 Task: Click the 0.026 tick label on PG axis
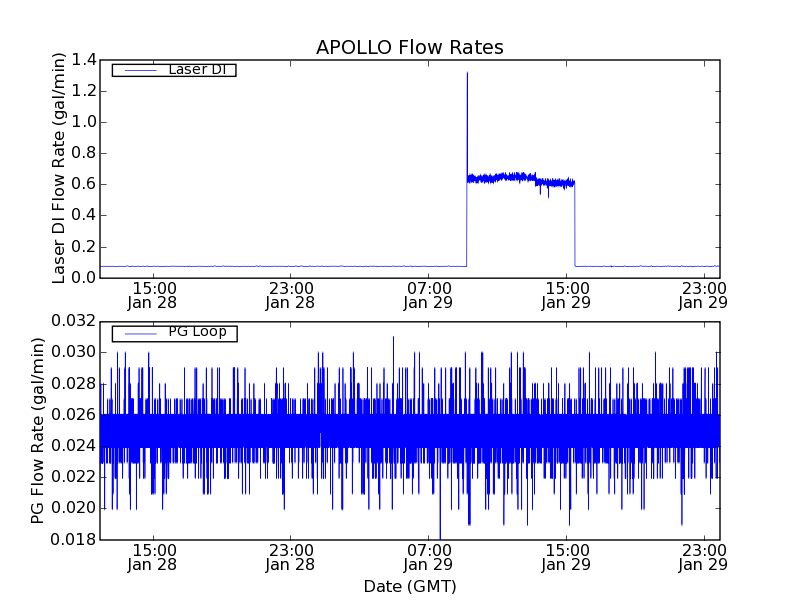coord(73,415)
